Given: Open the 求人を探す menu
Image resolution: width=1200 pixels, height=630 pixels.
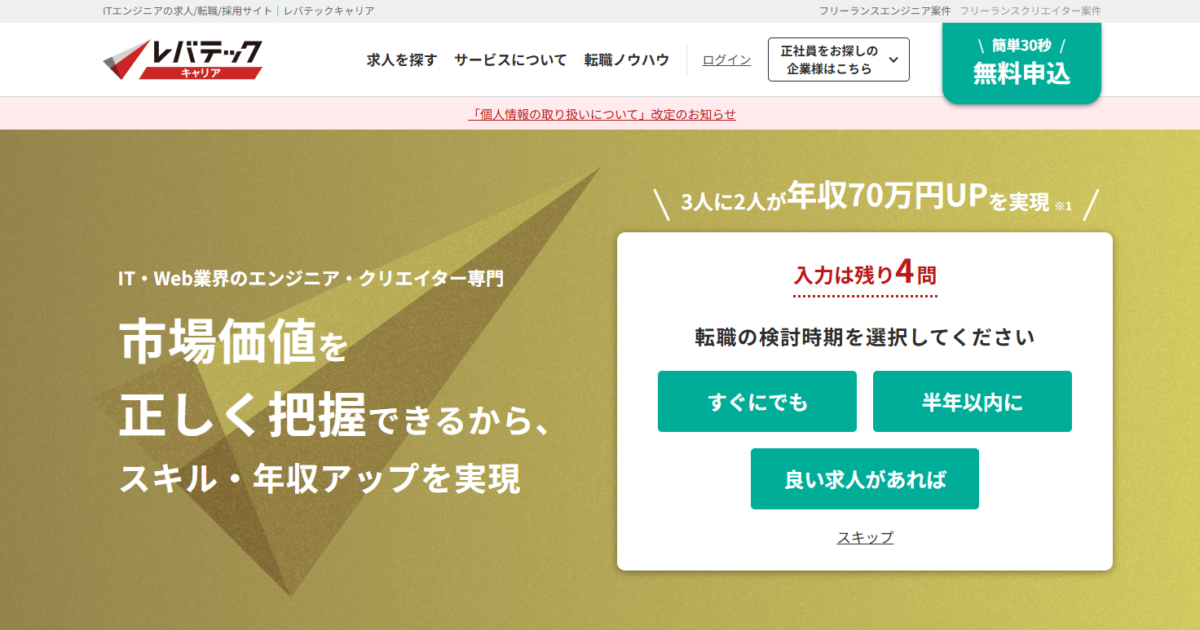Looking at the screenshot, I should tap(402, 60).
